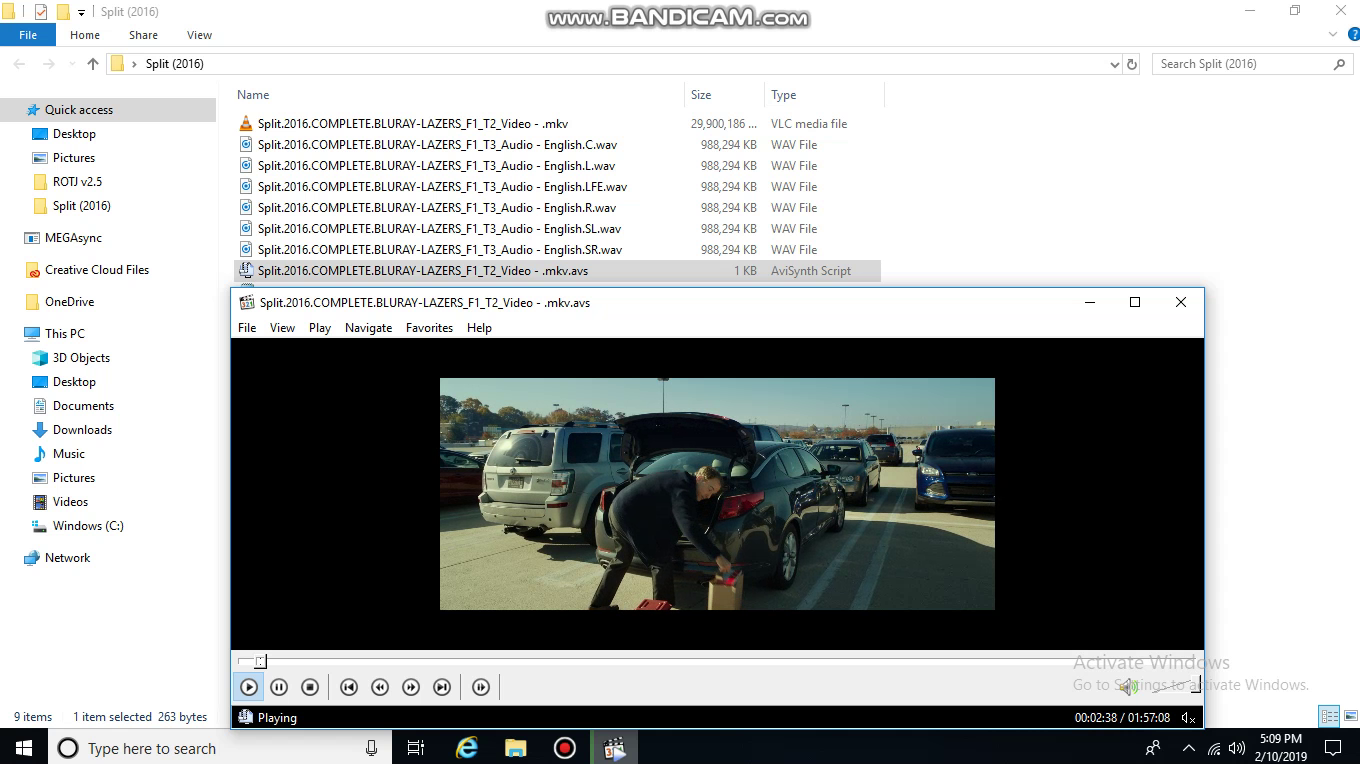Viewport: 1360px width, 764px height.
Task: Open Task View on the taskbar
Action: pos(416,748)
